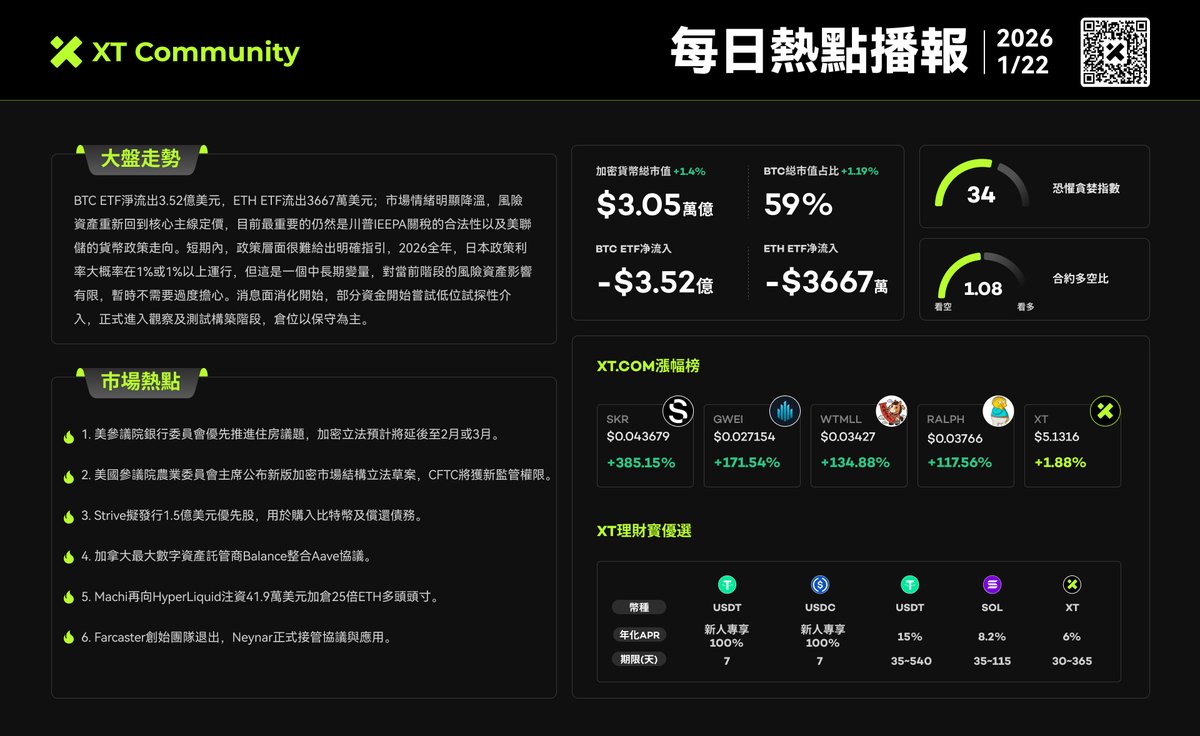Click the USDC 新人專享 100% APR cell
The width and height of the screenshot is (1200, 736).
click(x=822, y=636)
